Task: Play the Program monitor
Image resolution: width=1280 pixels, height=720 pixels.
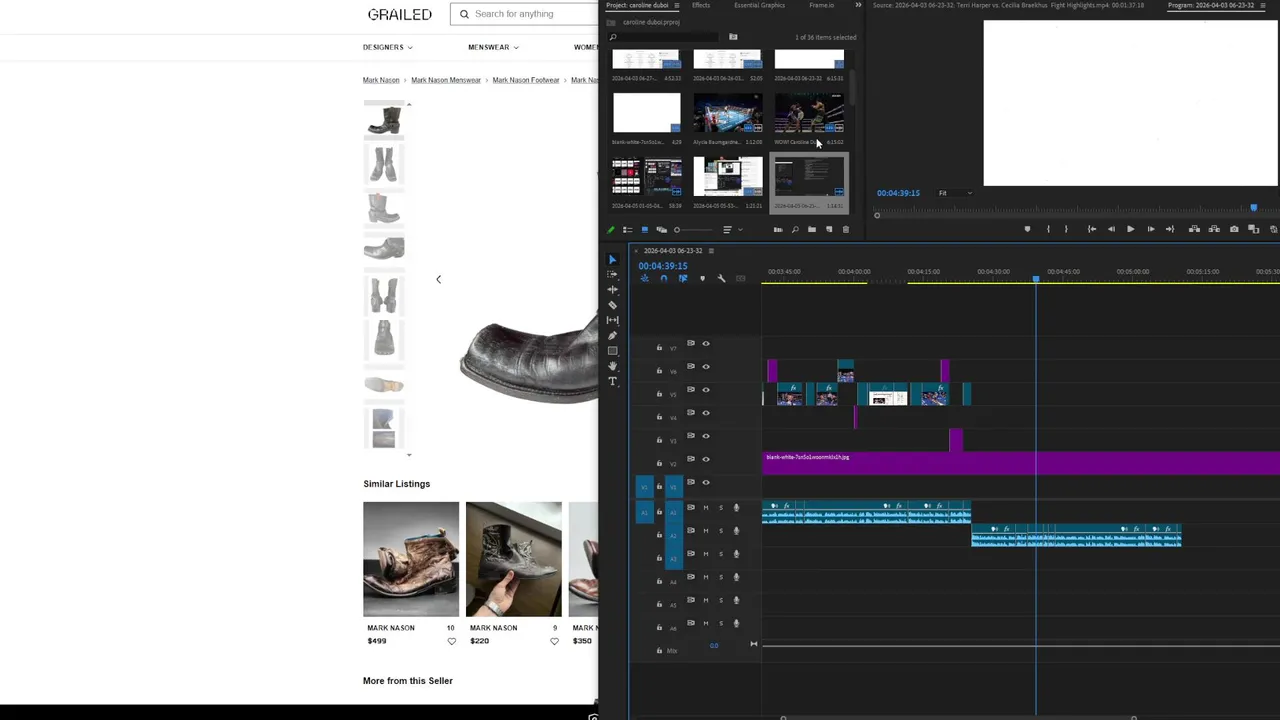Action: (x=1130, y=229)
